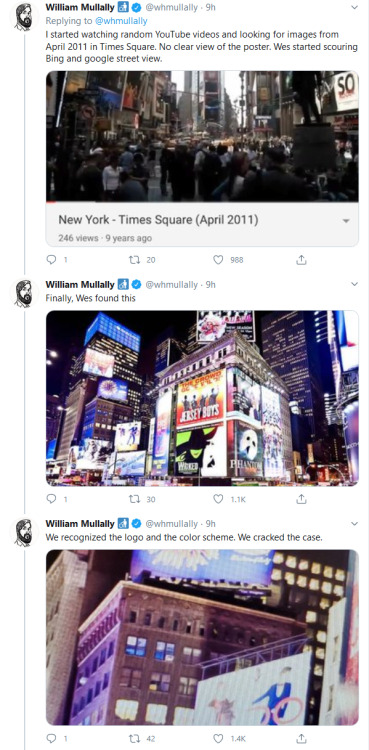Open William Mullally's avatar on the last tweet
The height and width of the screenshot is (750, 369).
pyautogui.click(x=23, y=532)
